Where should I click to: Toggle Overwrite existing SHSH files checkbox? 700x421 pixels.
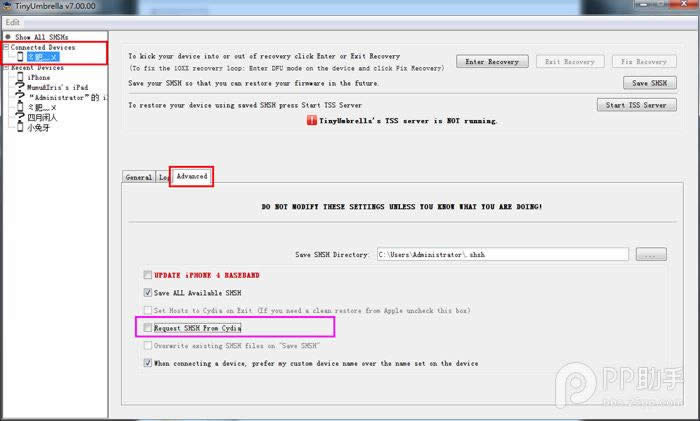coord(148,346)
